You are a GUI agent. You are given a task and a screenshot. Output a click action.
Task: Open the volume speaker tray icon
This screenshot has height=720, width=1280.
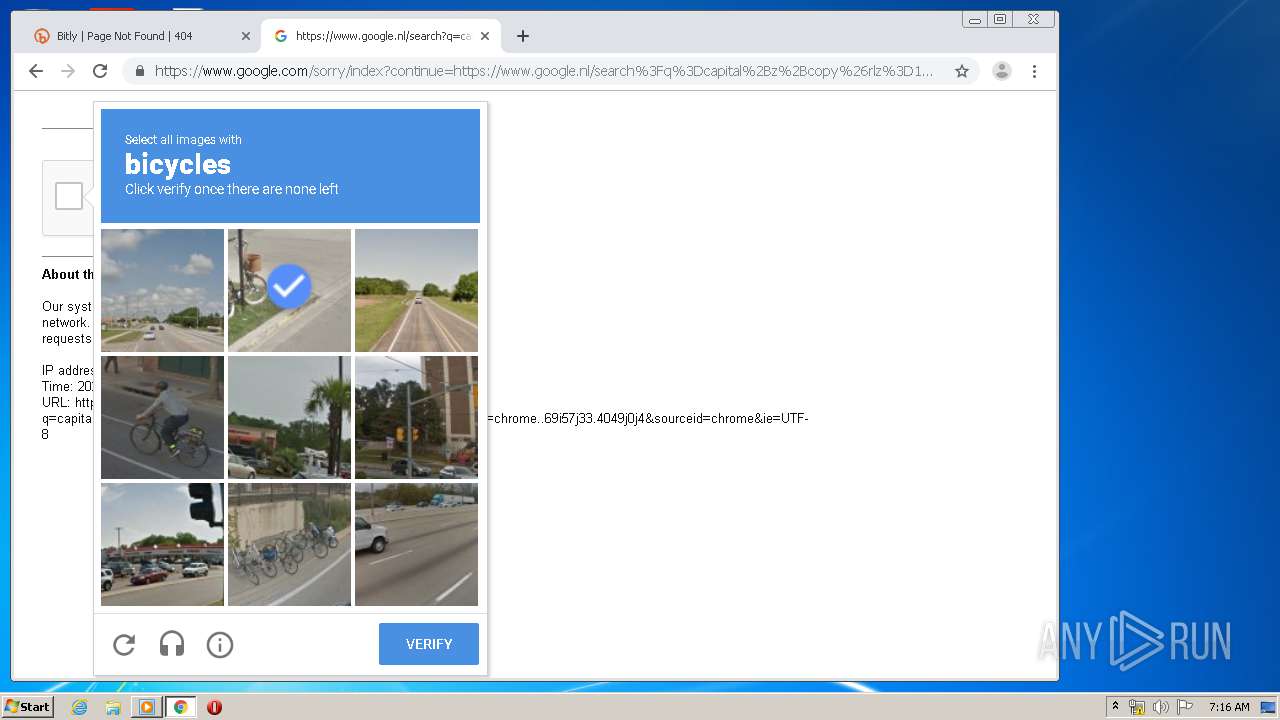pos(1160,707)
